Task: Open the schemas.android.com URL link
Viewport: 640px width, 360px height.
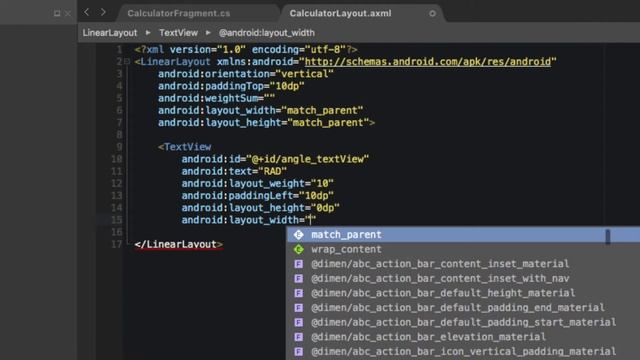Action: (x=428, y=62)
